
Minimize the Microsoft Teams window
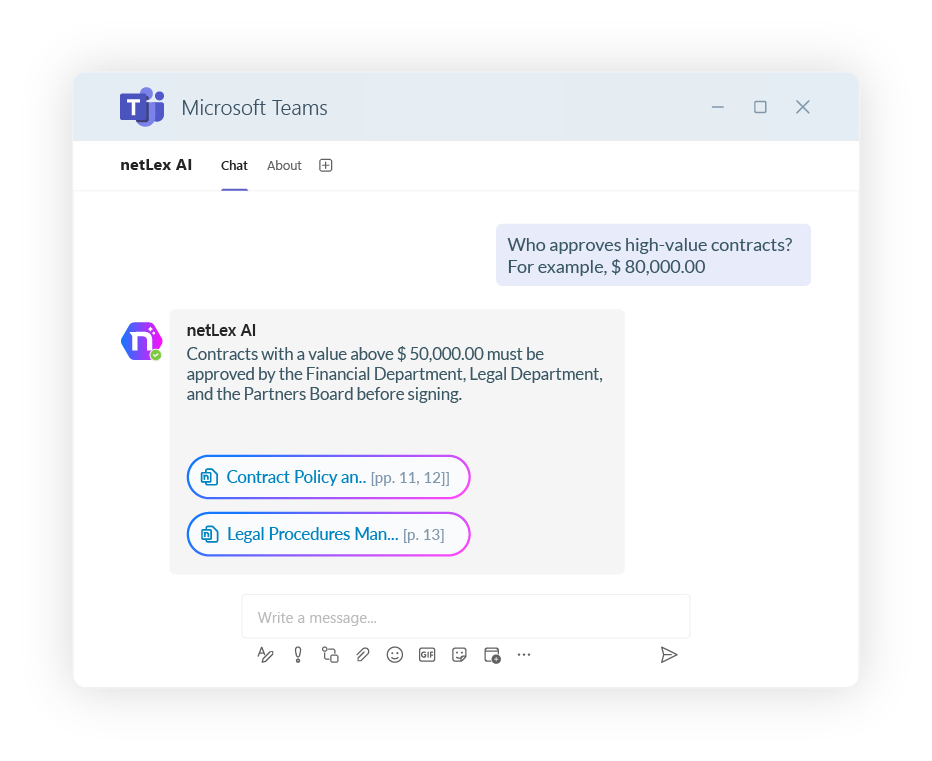[718, 107]
